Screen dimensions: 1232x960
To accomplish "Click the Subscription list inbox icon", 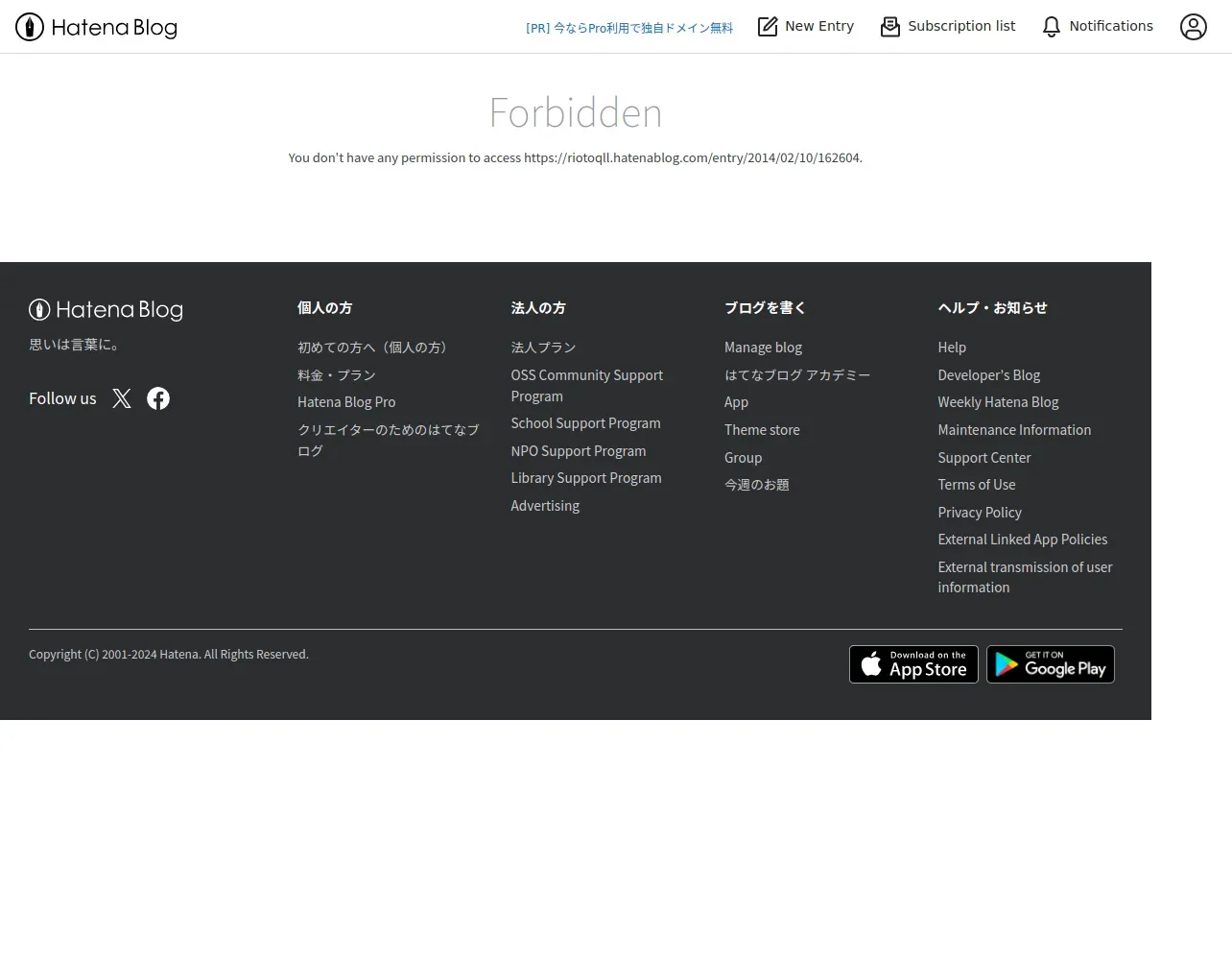I will [890, 27].
